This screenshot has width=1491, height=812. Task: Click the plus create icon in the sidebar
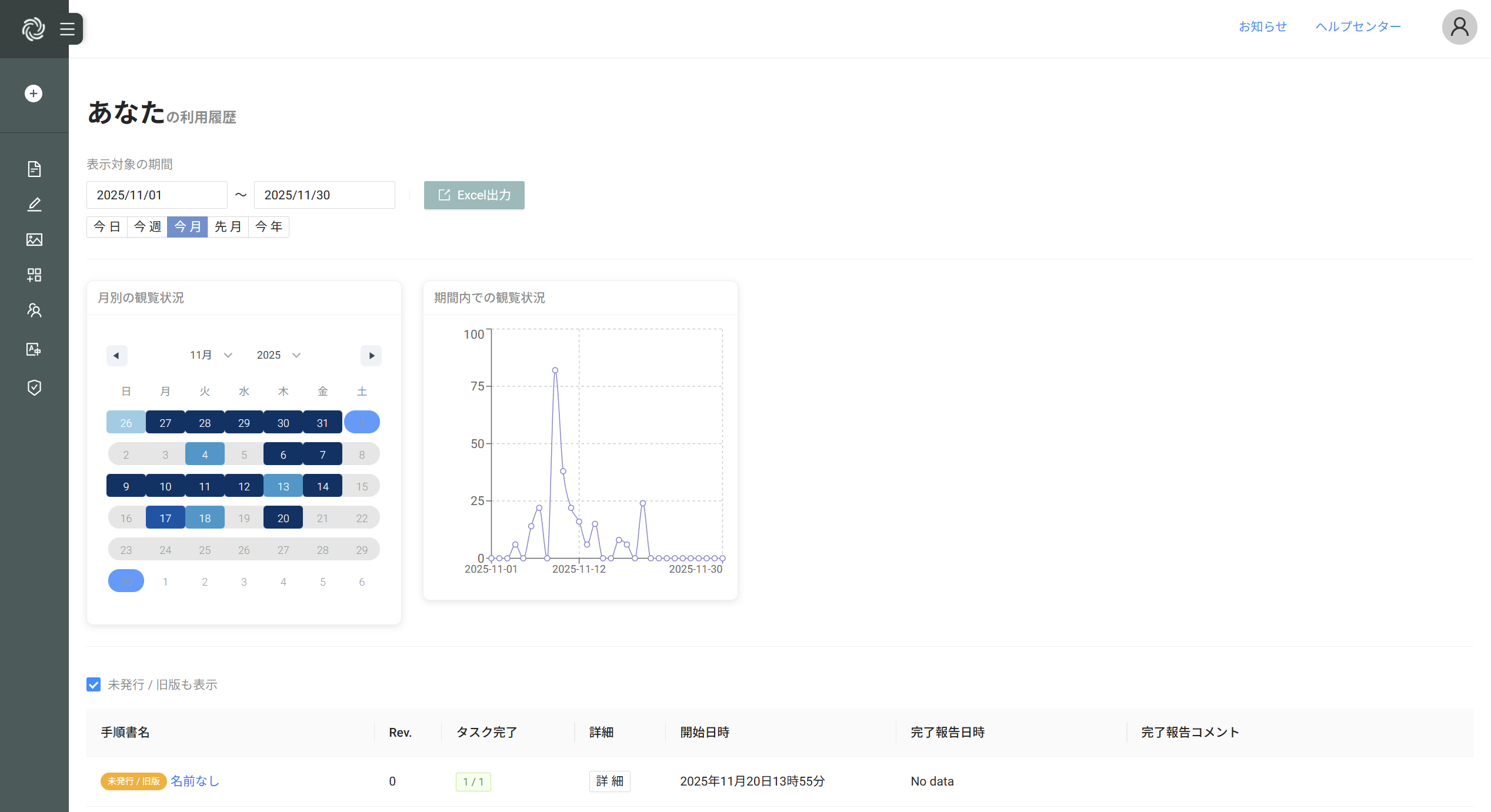[34, 93]
